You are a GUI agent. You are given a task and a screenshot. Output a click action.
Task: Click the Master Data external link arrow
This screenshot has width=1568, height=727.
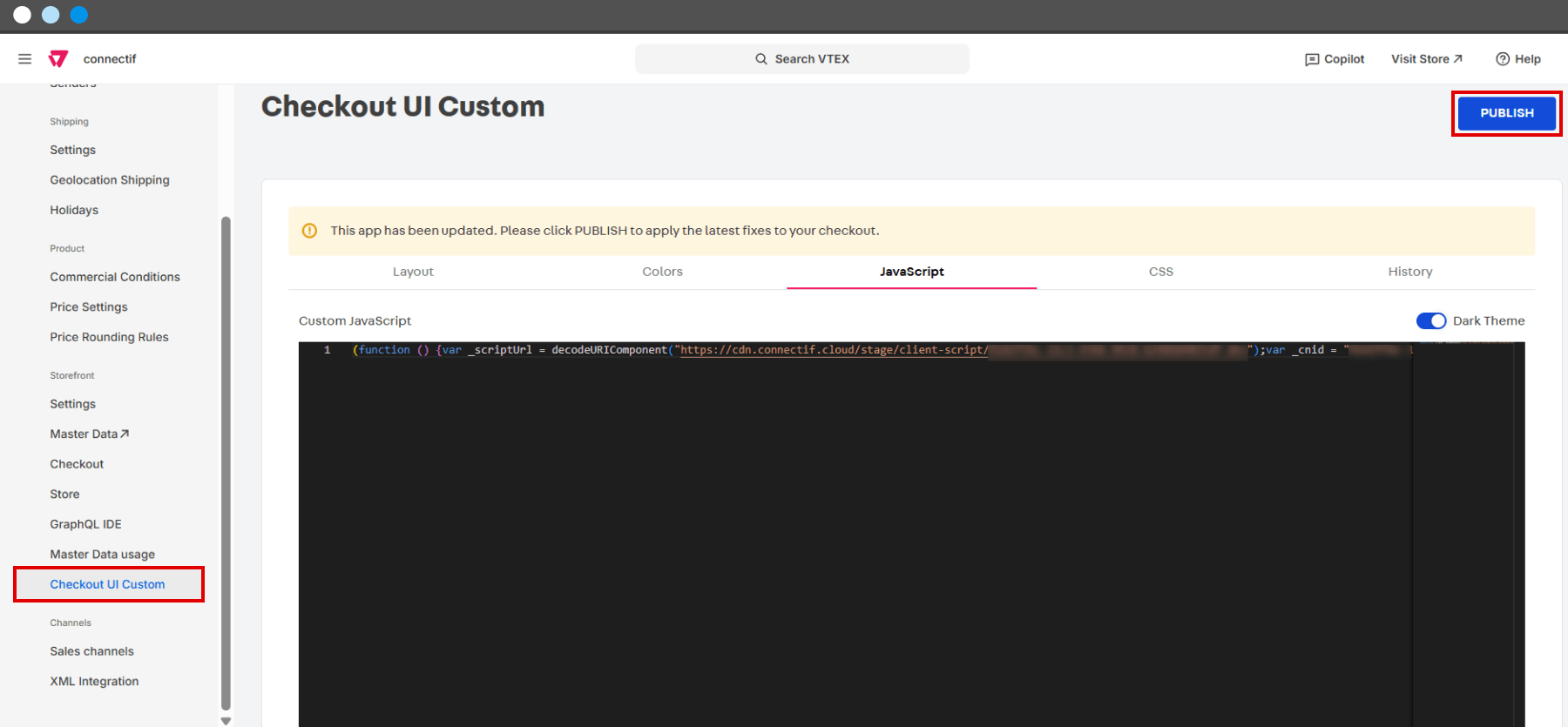[125, 434]
